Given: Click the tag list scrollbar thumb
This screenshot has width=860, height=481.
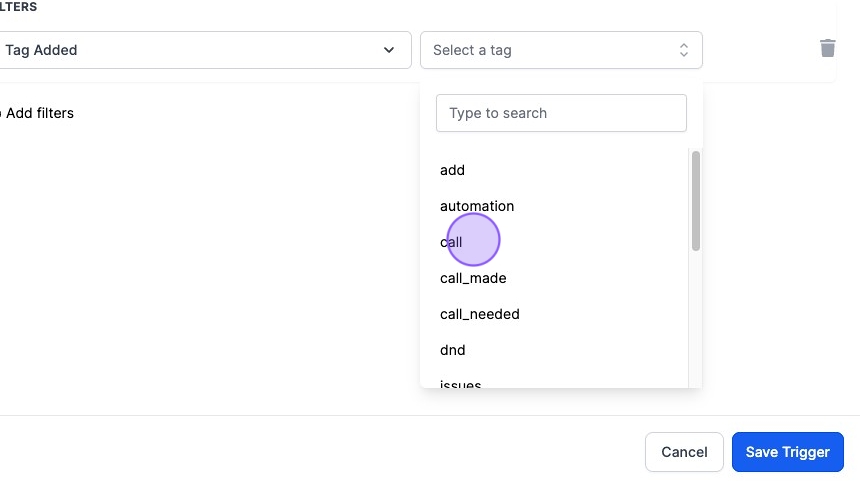Looking at the screenshot, I should coord(695,200).
